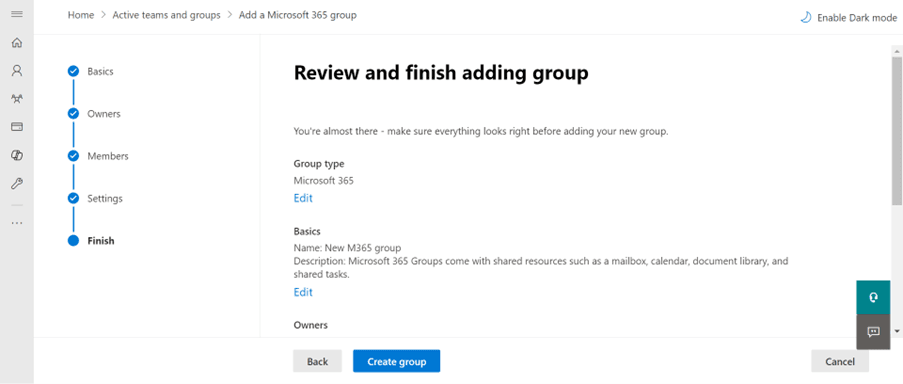Click the 'Owners' section heading

click(x=310, y=325)
